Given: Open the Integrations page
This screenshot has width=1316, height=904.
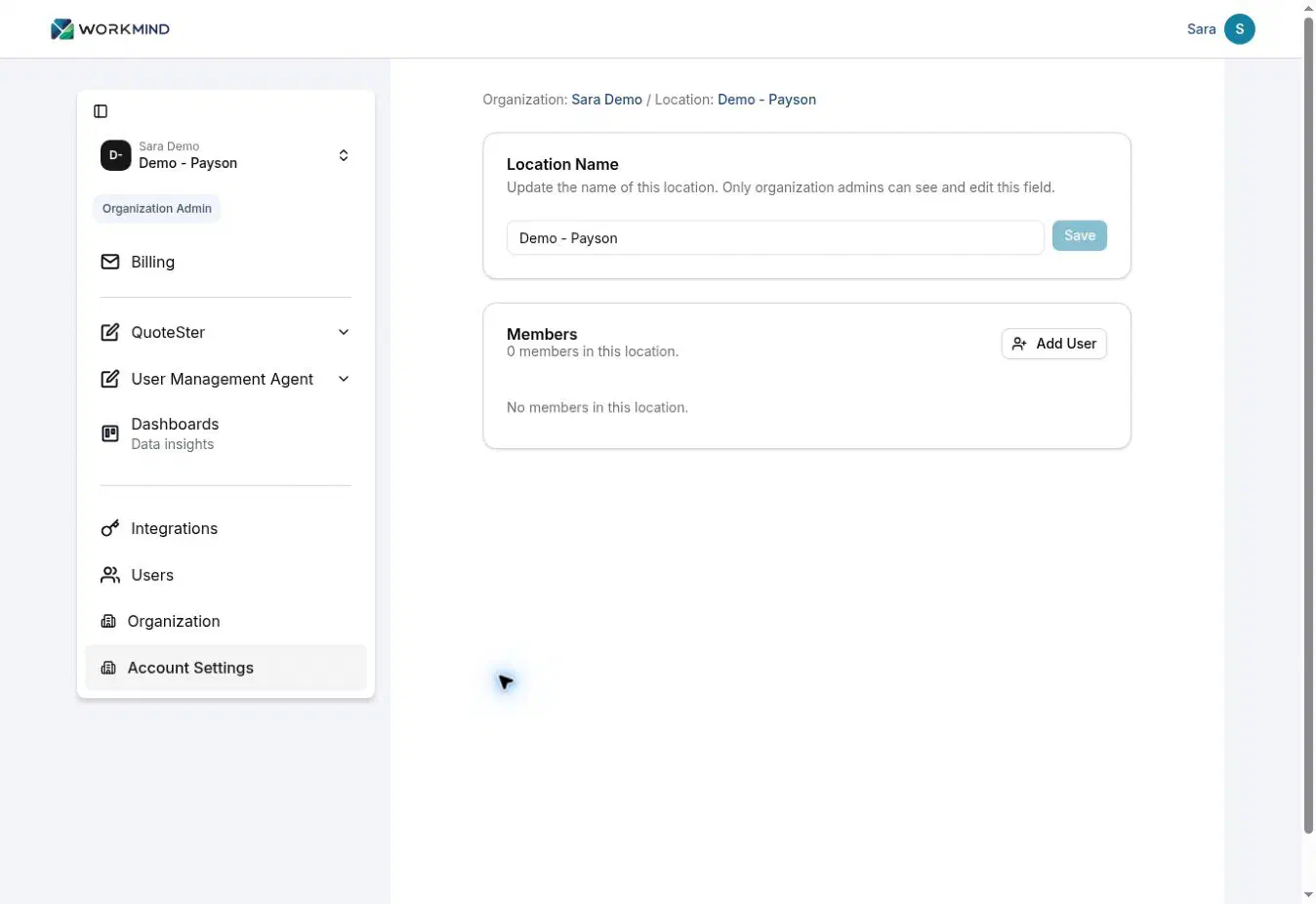Looking at the screenshot, I should (x=226, y=528).
